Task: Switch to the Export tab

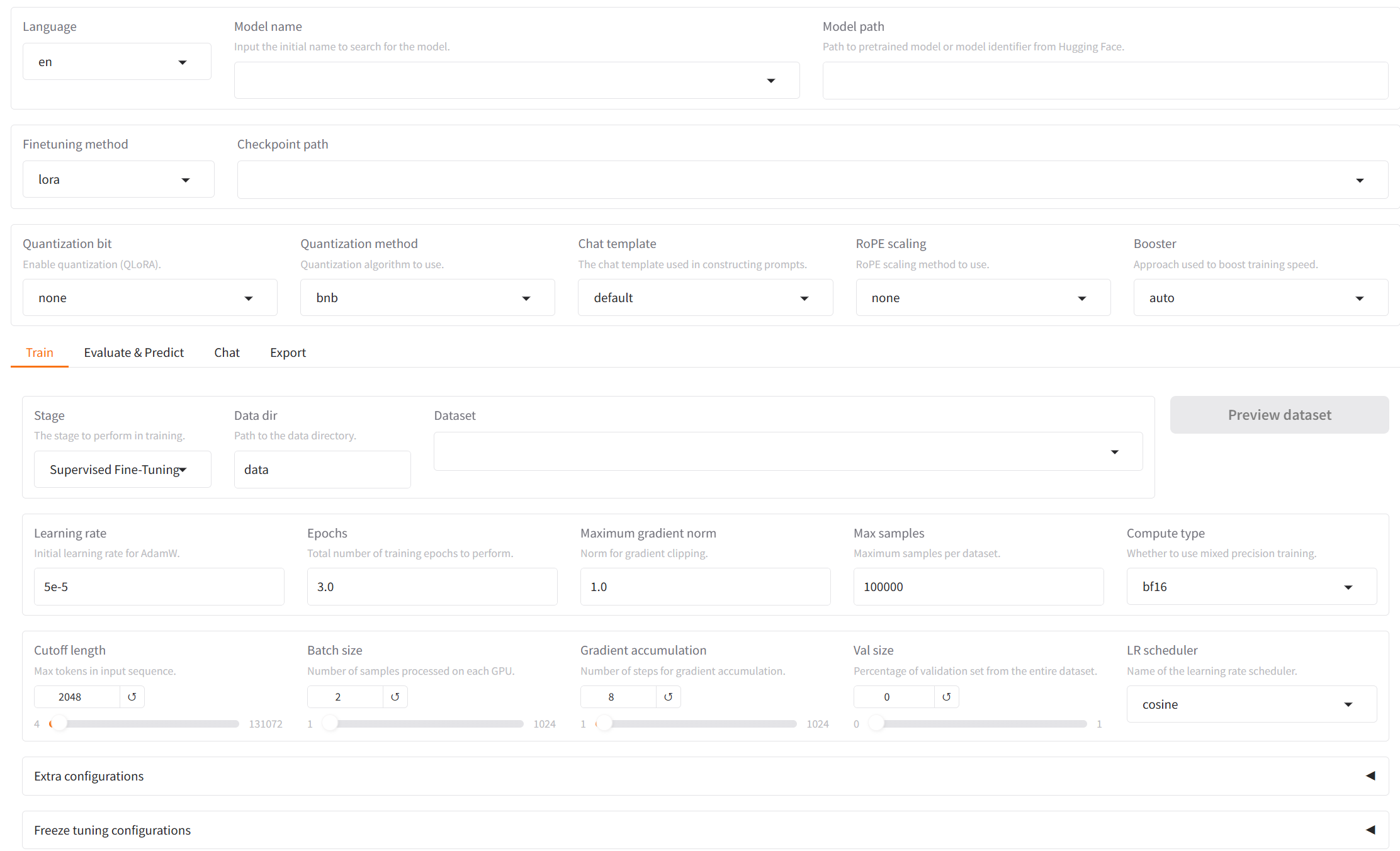Action: click(x=288, y=352)
